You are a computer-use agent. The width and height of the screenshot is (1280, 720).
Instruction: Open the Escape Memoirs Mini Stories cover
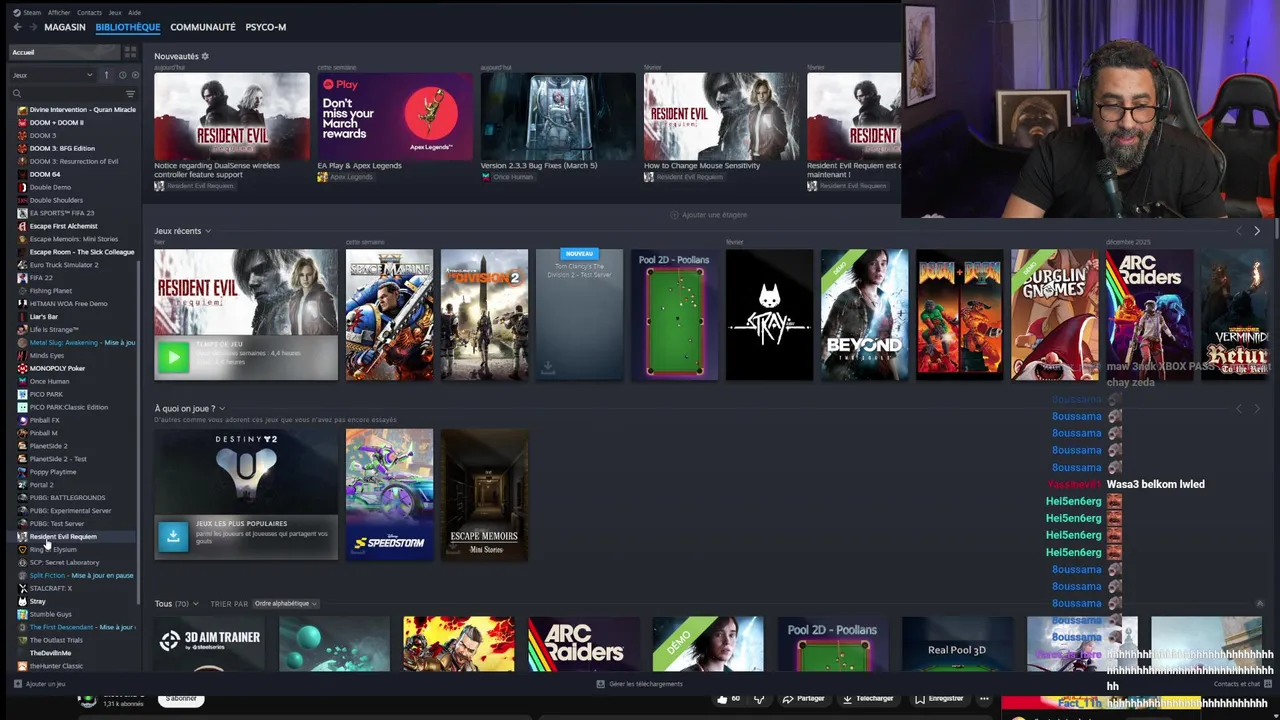484,494
